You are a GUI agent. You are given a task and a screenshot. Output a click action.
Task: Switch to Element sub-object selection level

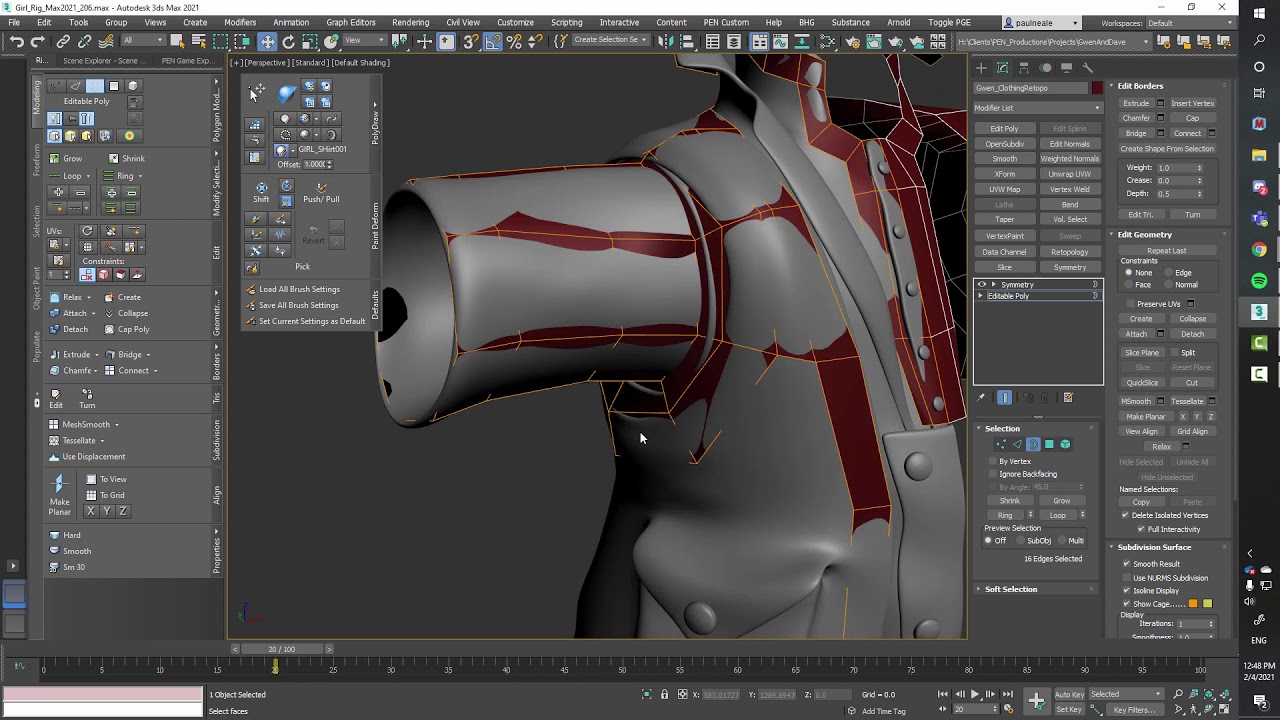pyautogui.click(x=1065, y=444)
